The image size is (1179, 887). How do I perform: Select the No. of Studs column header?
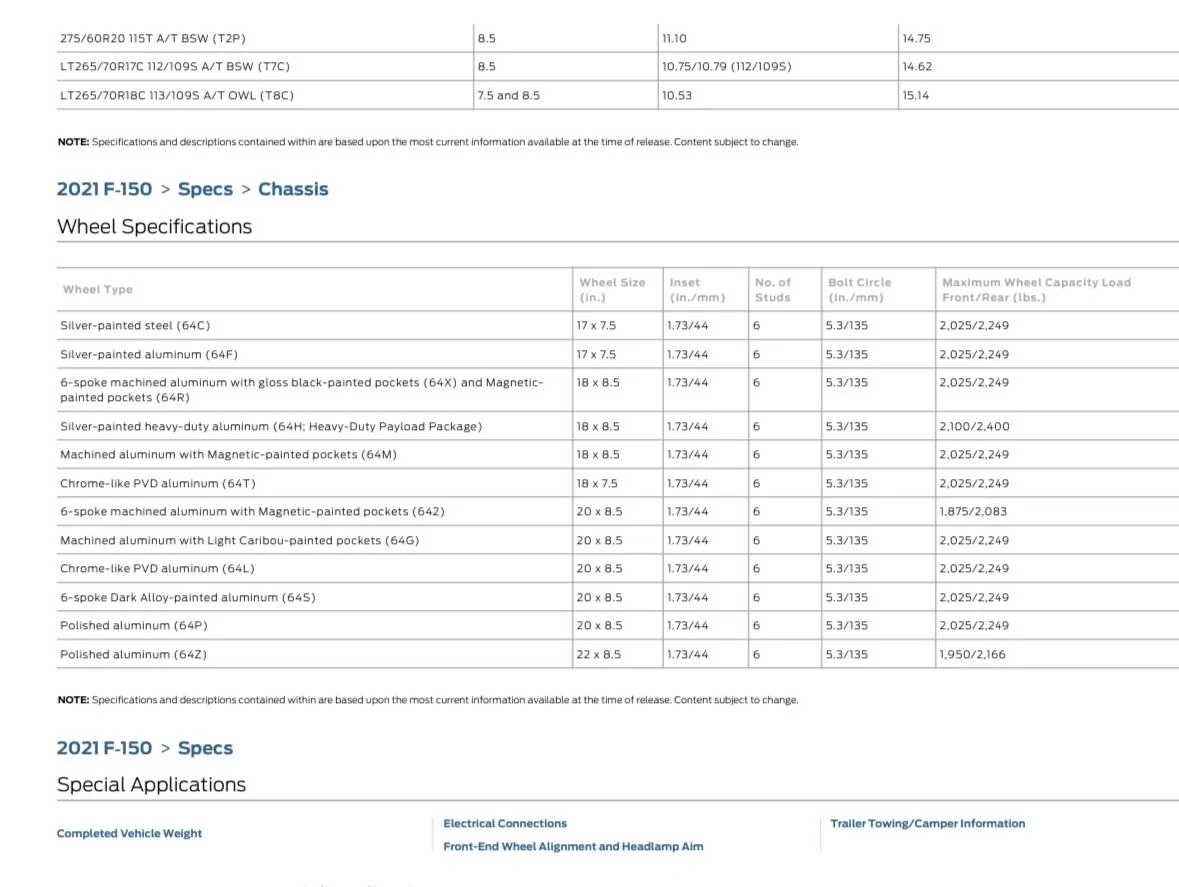point(772,289)
